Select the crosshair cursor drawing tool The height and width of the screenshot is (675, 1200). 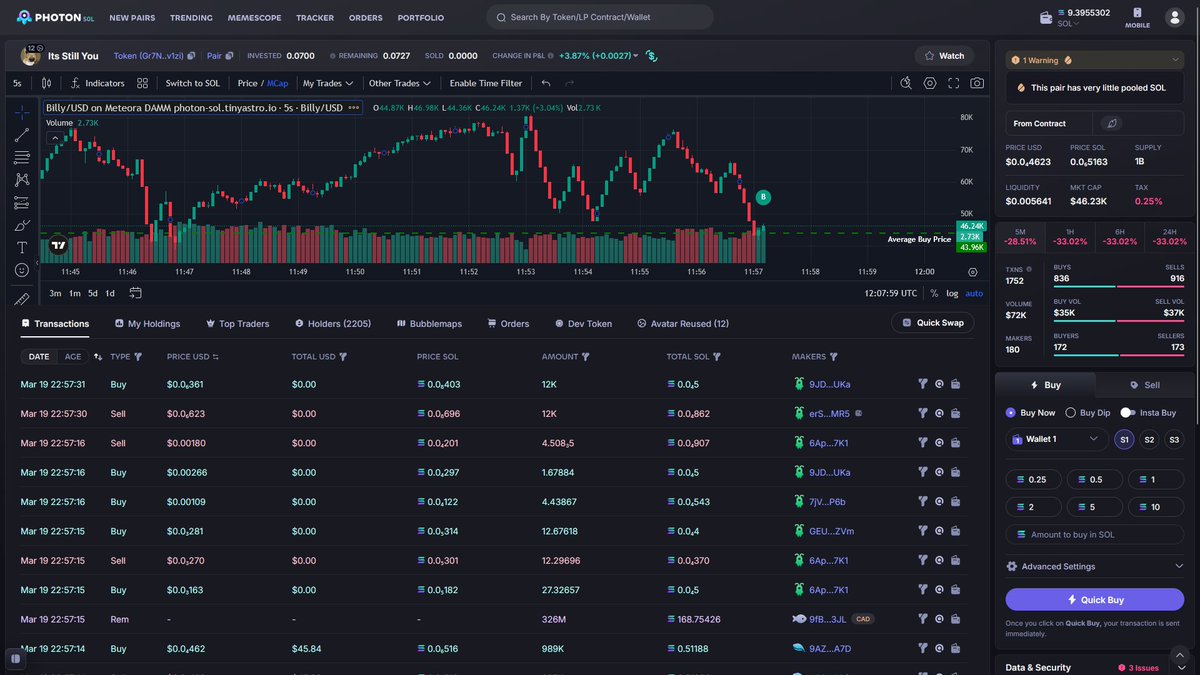tap(22, 111)
